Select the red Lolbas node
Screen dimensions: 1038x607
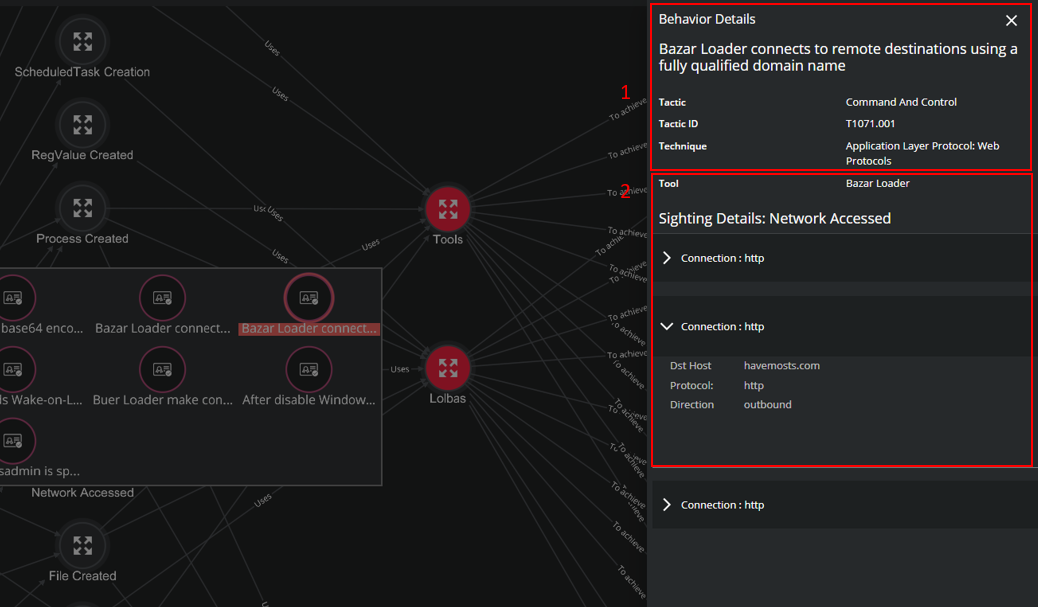[x=448, y=368]
